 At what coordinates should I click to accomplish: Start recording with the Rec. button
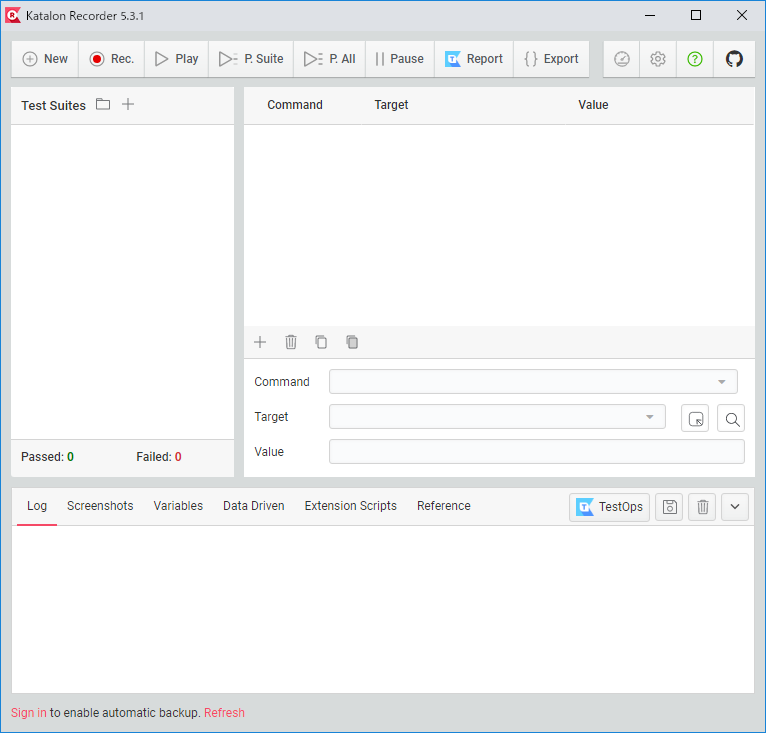click(x=111, y=59)
